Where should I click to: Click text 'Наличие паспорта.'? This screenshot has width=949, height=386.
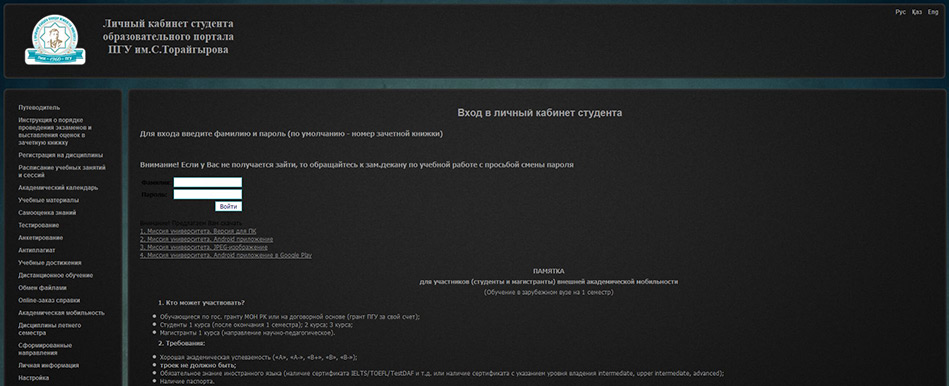pos(187,382)
